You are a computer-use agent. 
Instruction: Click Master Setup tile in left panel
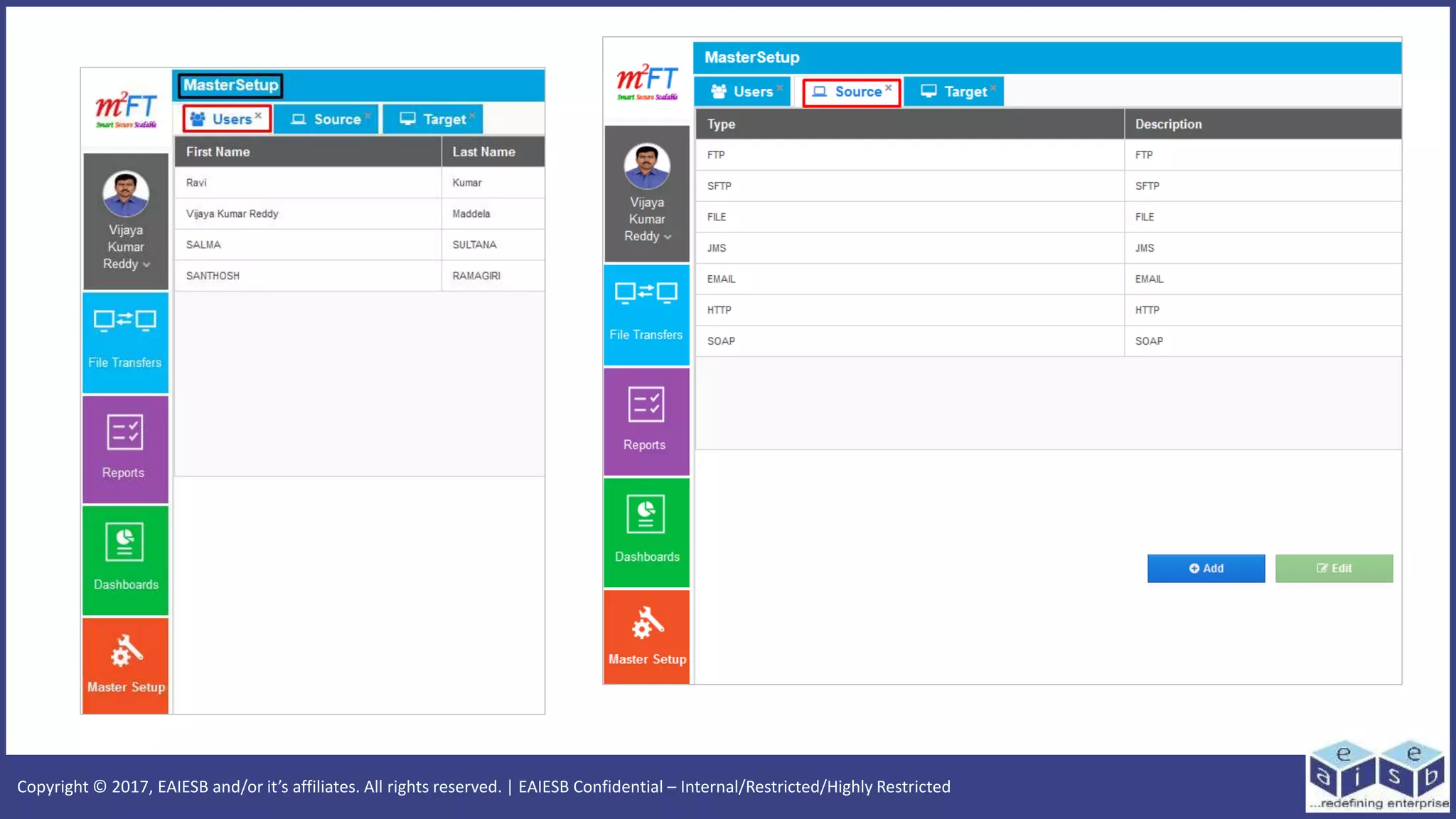tap(126, 664)
